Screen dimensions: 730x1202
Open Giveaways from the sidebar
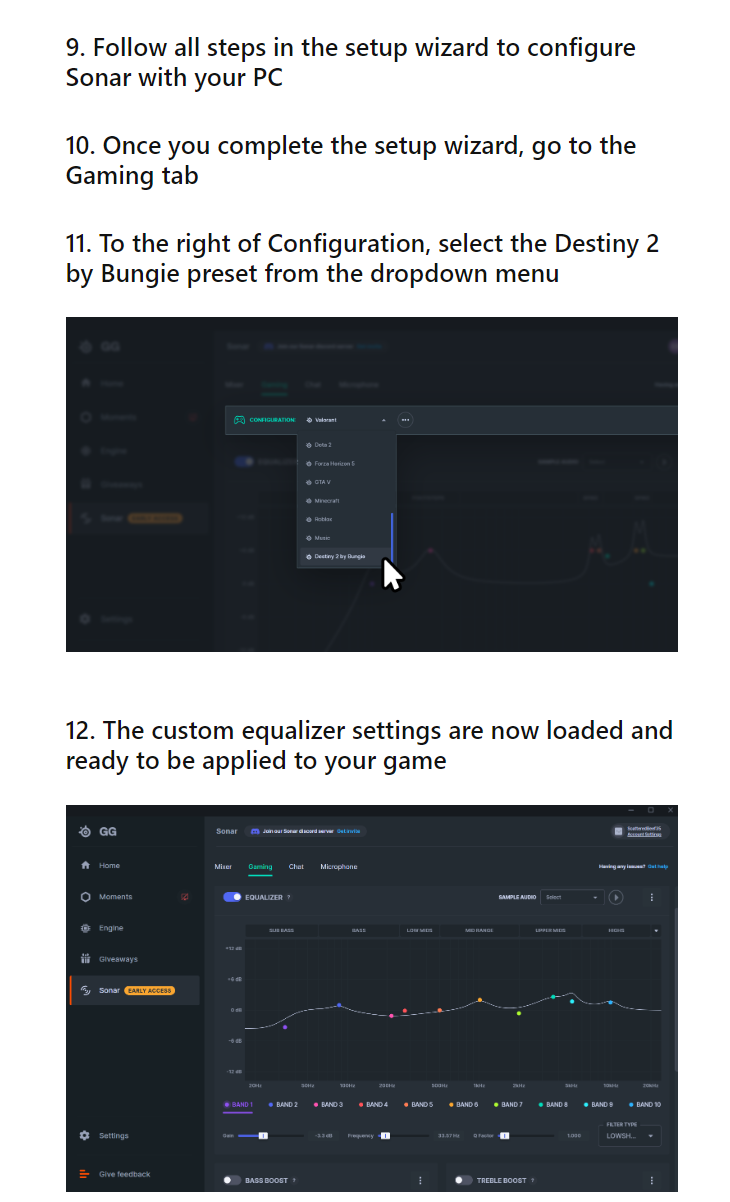108,959
